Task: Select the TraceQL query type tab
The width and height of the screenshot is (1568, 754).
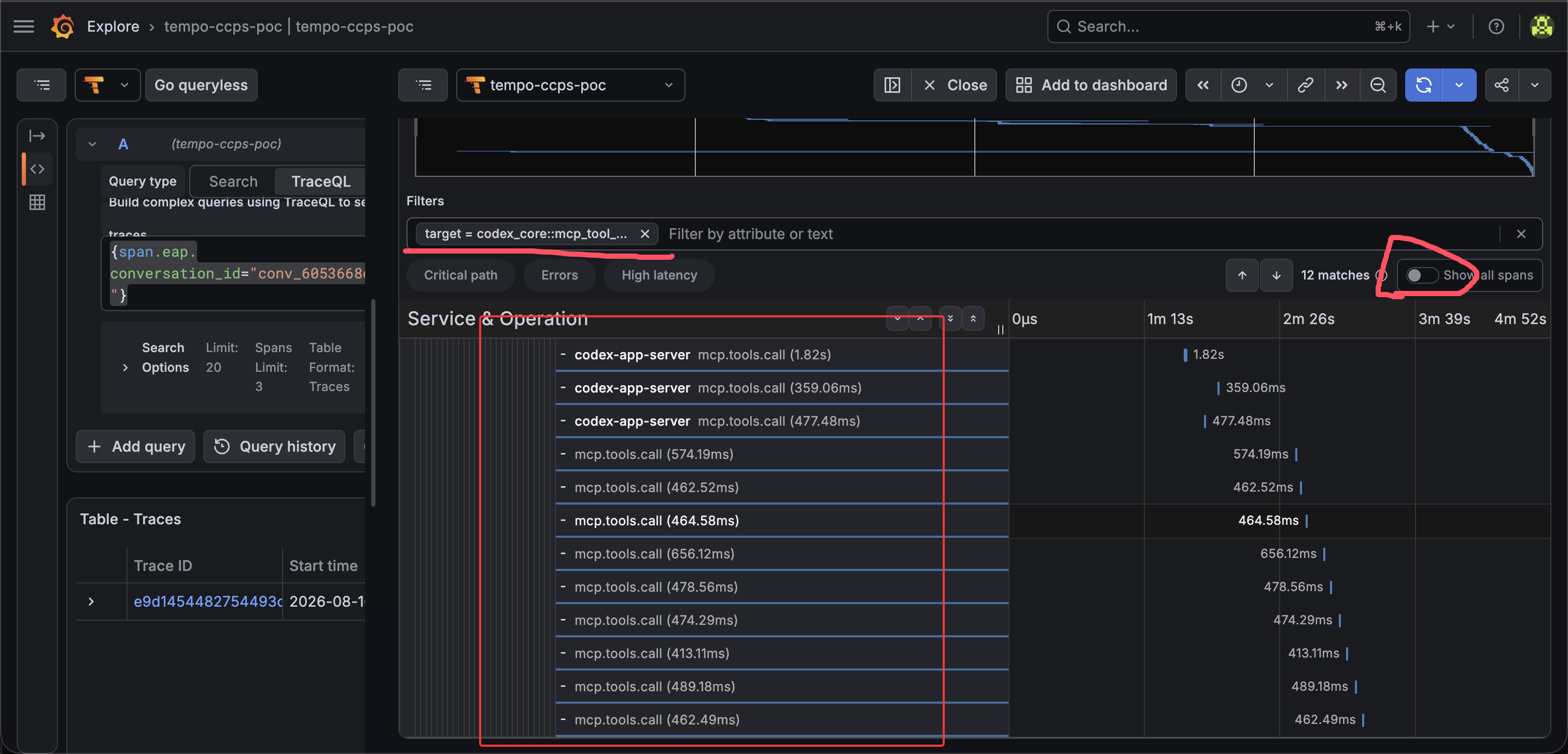Action: pos(321,181)
